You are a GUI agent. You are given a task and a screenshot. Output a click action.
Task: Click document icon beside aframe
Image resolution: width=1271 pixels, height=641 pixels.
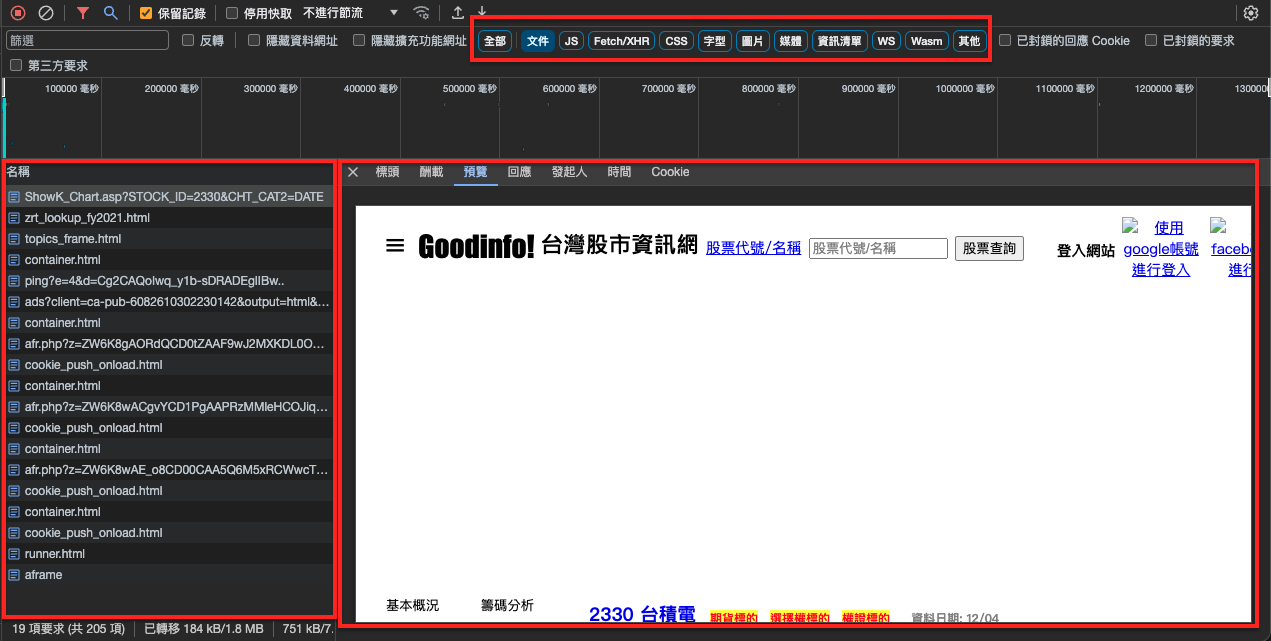(x=14, y=575)
